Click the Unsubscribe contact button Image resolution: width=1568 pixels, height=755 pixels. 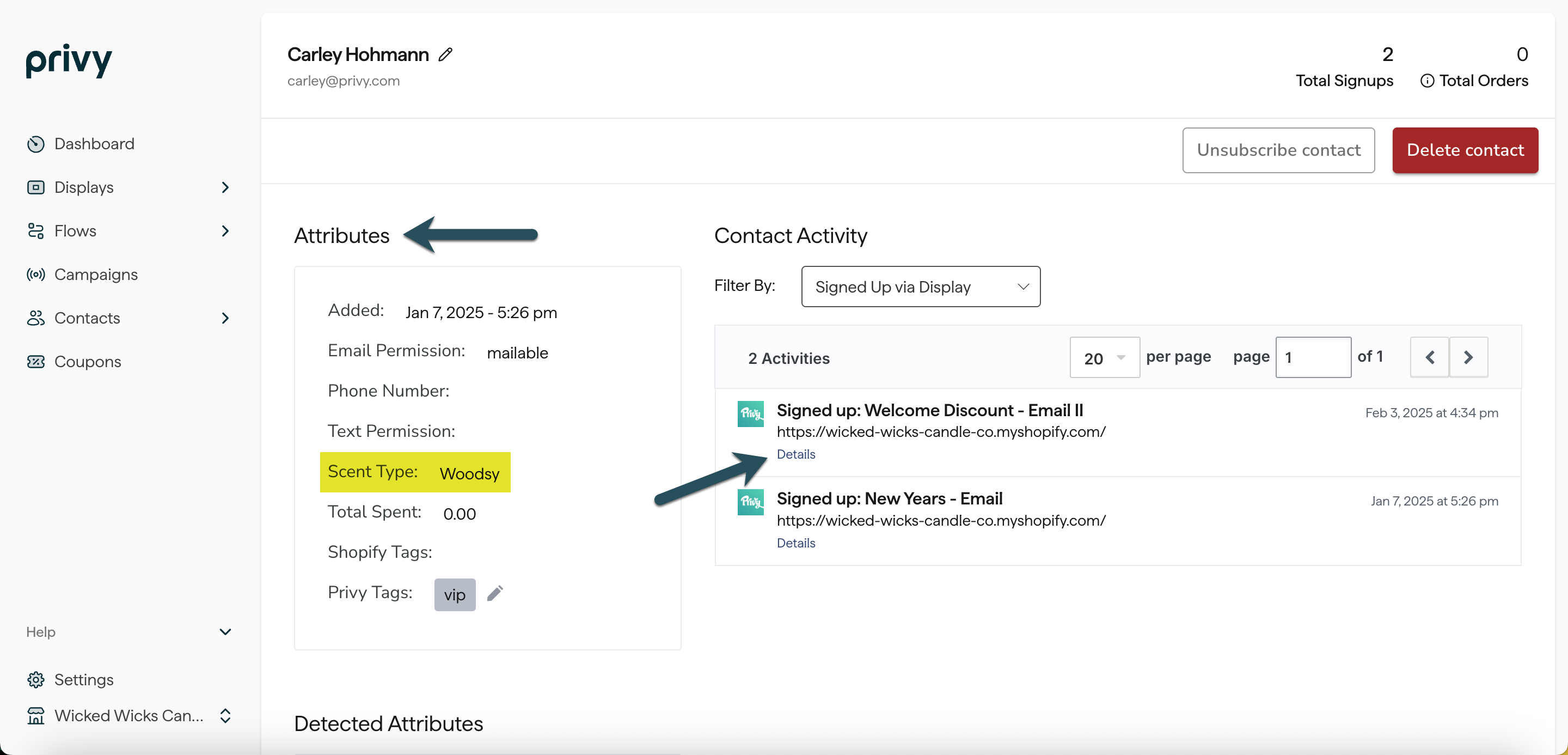(x=1278, y=150)
